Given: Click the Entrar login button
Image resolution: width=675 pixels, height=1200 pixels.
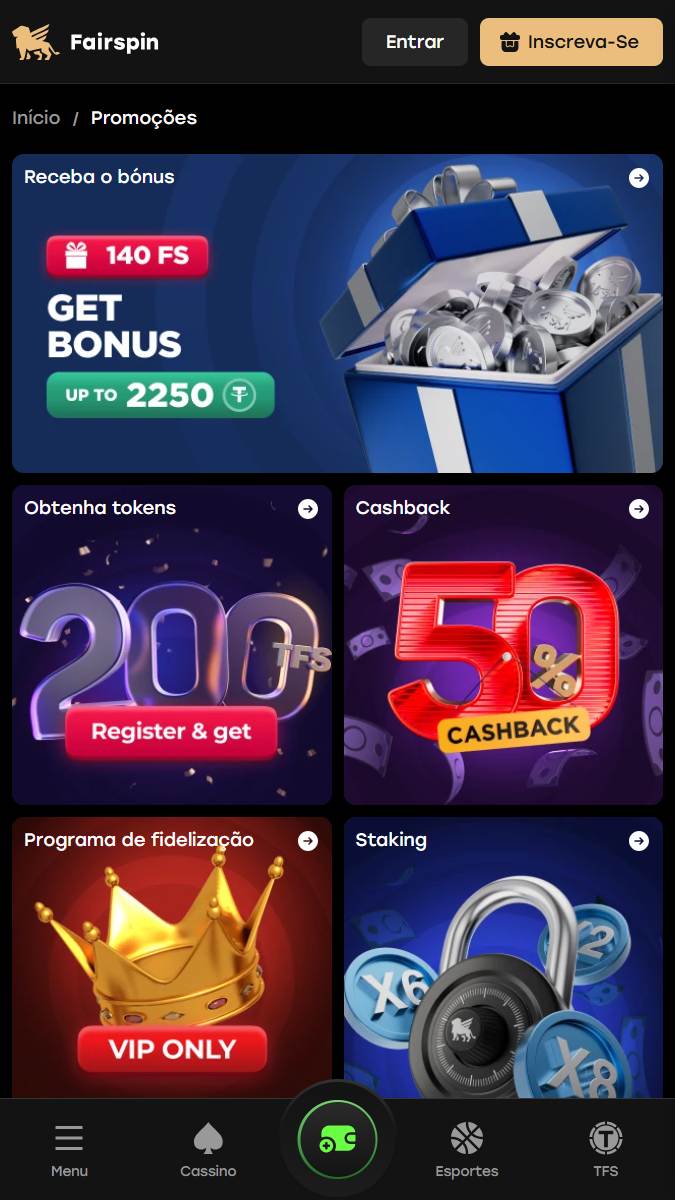Looking at the screenshot, I should [x=415, y=42].
